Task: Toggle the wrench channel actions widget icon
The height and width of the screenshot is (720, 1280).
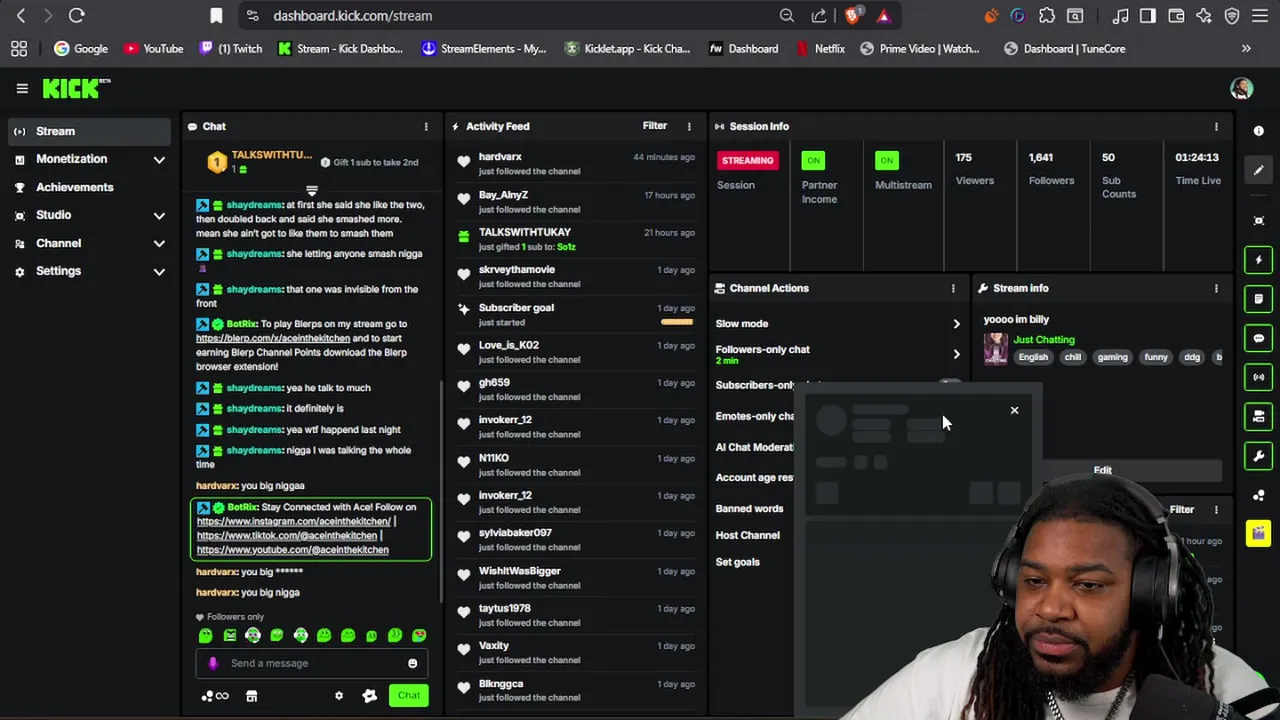Action: coord(1259,456)
